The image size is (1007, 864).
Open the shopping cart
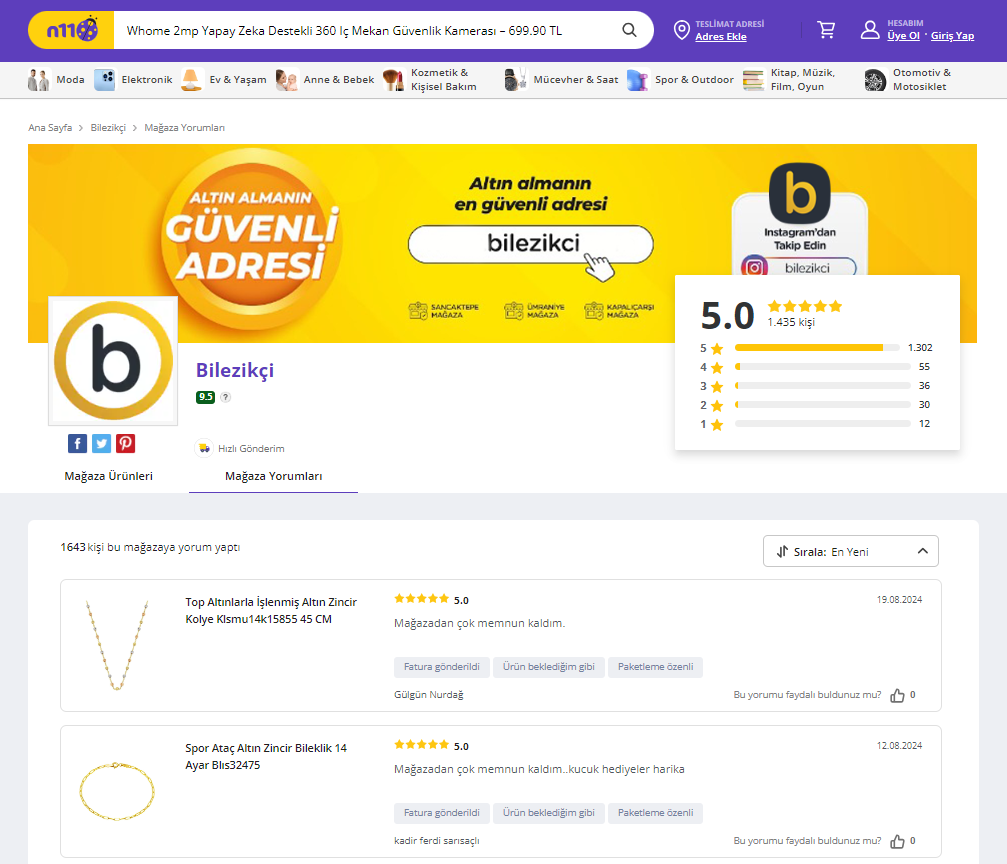tap(826, 30)
